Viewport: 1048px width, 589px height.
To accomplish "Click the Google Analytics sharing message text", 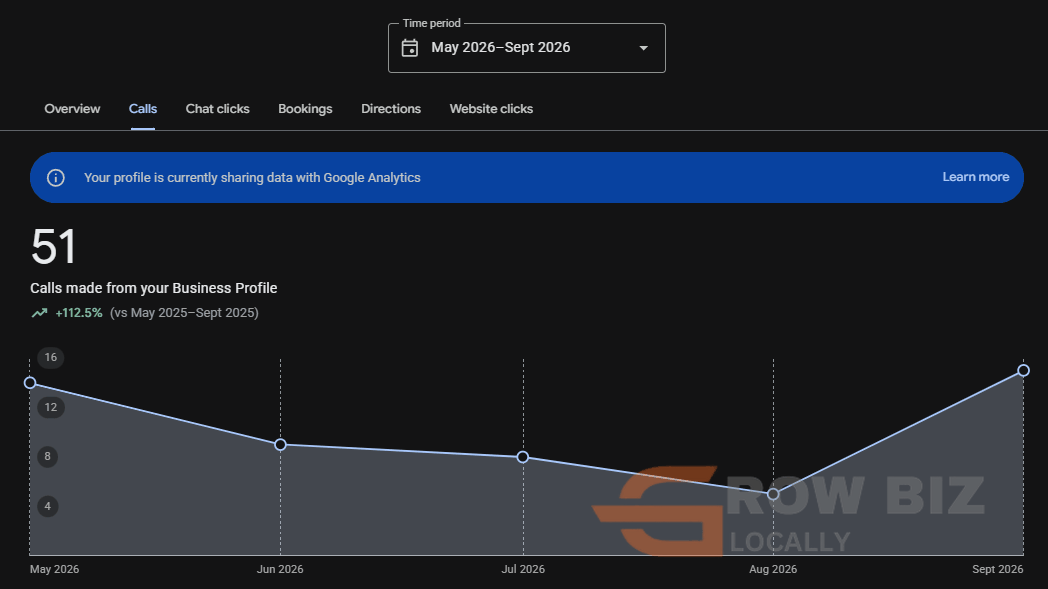I will 252,178.
